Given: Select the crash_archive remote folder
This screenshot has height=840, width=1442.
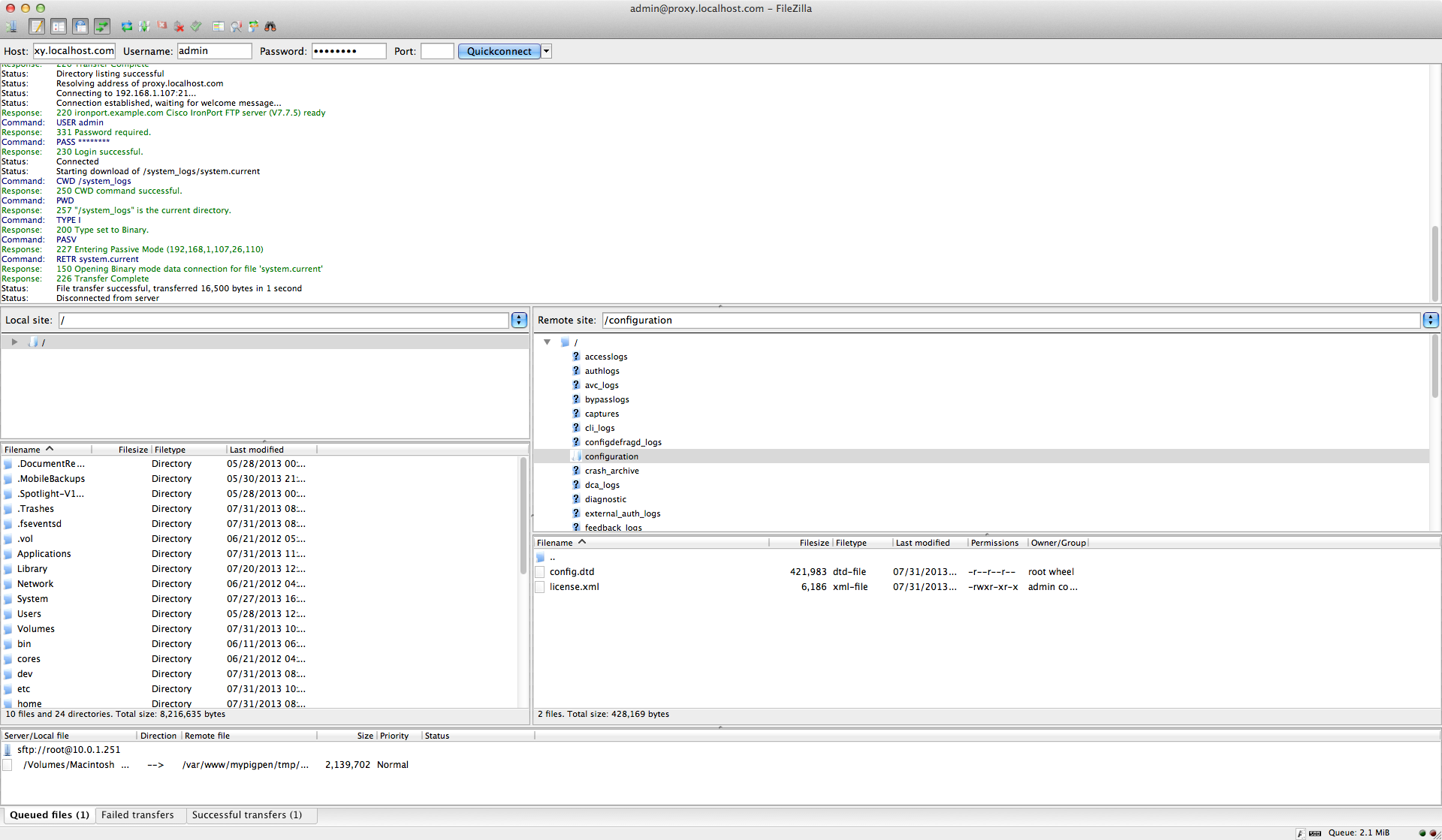Looking at the screenshot, I should (612, 471).
